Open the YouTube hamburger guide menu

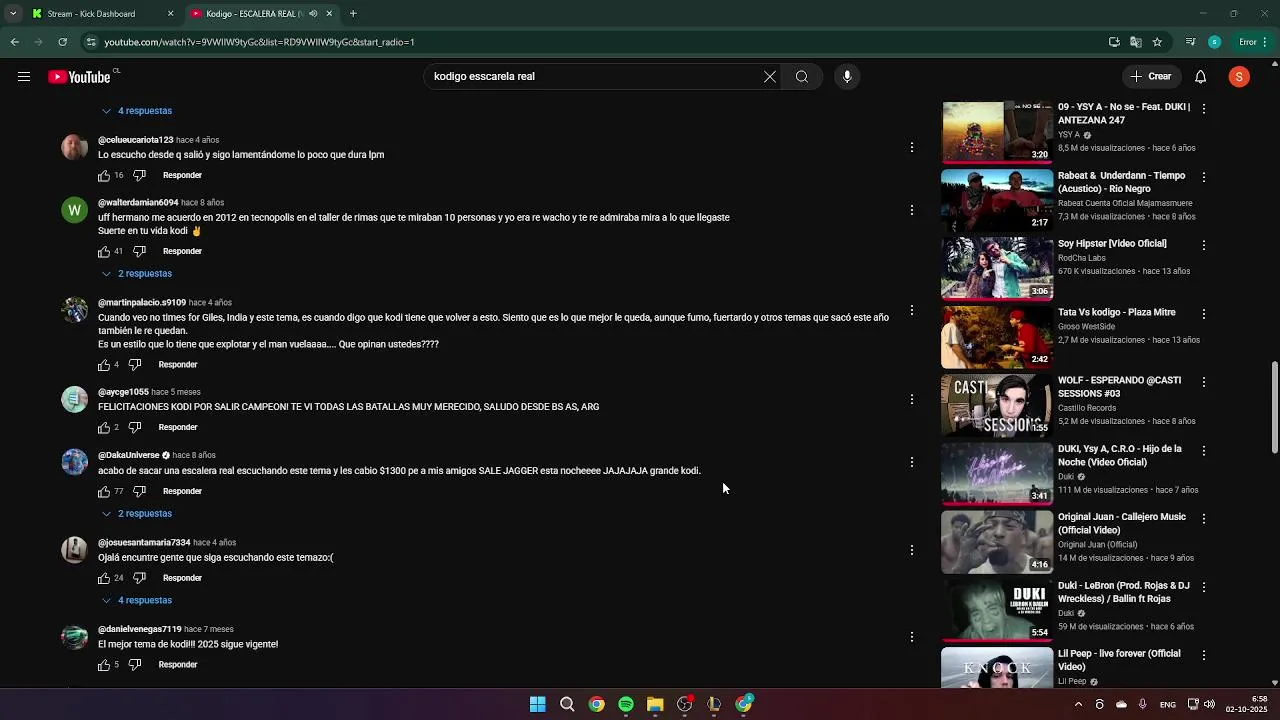tap(24, 76)
